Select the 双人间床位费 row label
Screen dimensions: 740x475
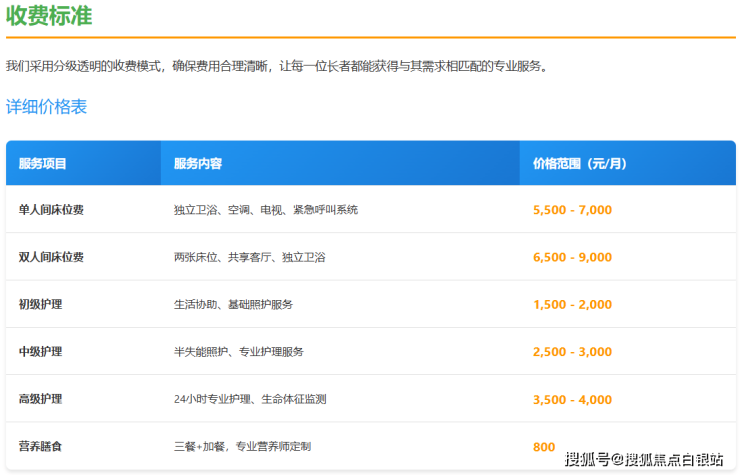coord(51,257)
